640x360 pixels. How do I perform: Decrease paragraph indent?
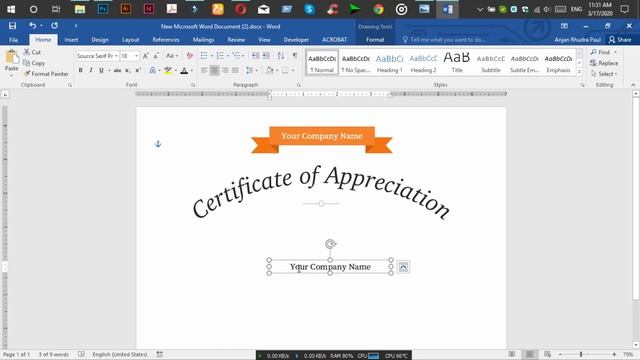[x=256, y=56]
